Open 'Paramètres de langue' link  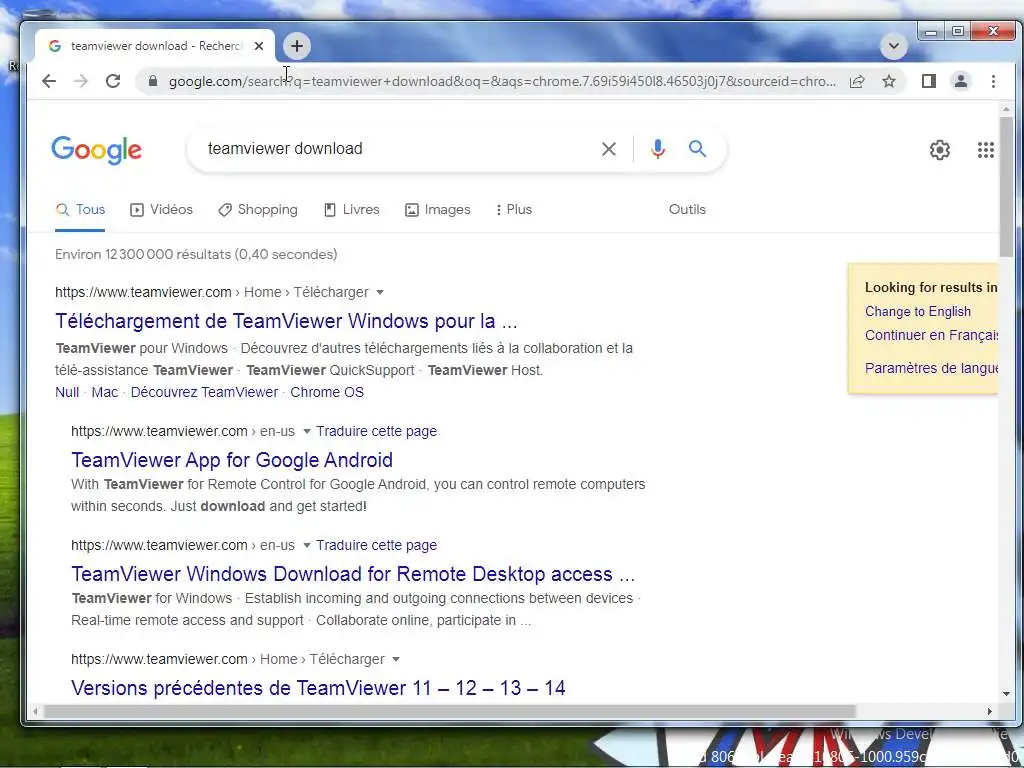[931, 368]
